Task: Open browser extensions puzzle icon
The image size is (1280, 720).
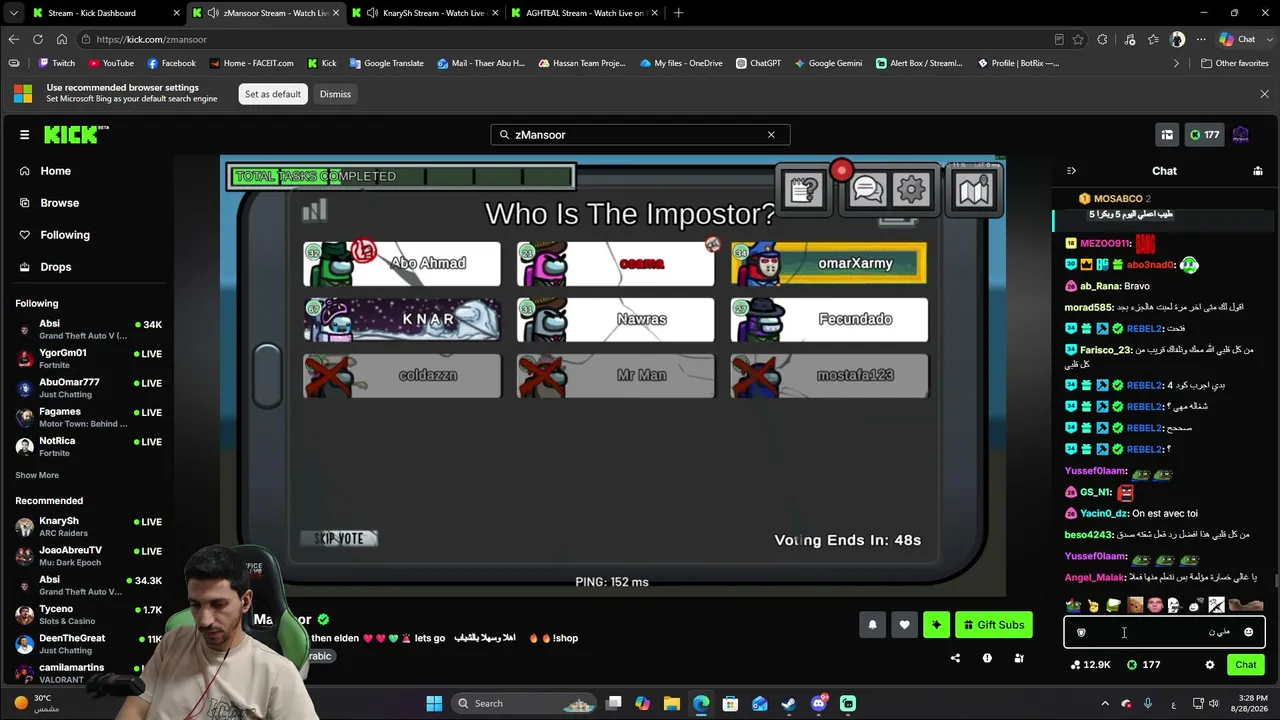Action: click(x=1102, y=39)
